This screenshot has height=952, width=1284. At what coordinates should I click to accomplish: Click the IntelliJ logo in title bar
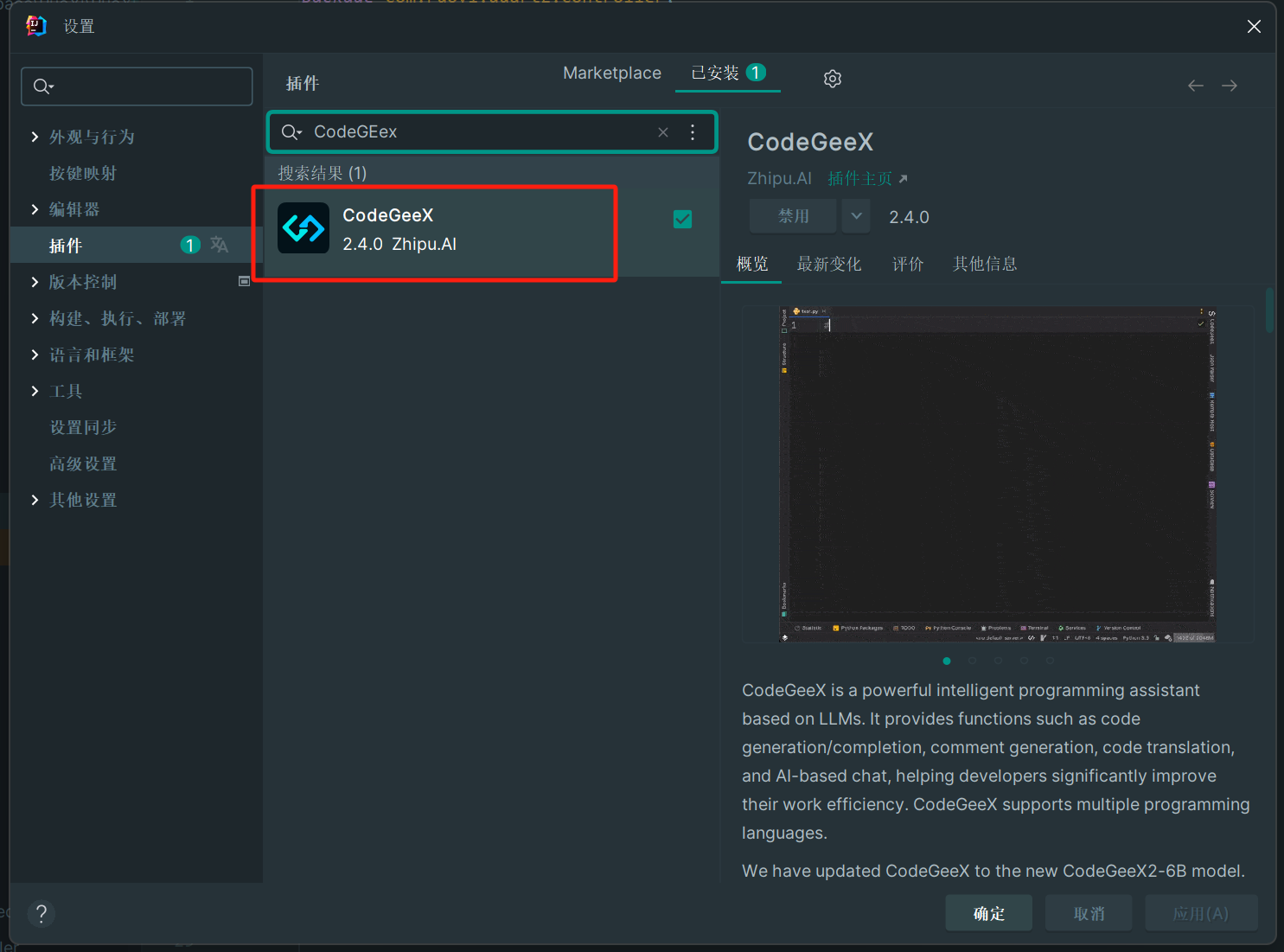[x=35, y=26]
